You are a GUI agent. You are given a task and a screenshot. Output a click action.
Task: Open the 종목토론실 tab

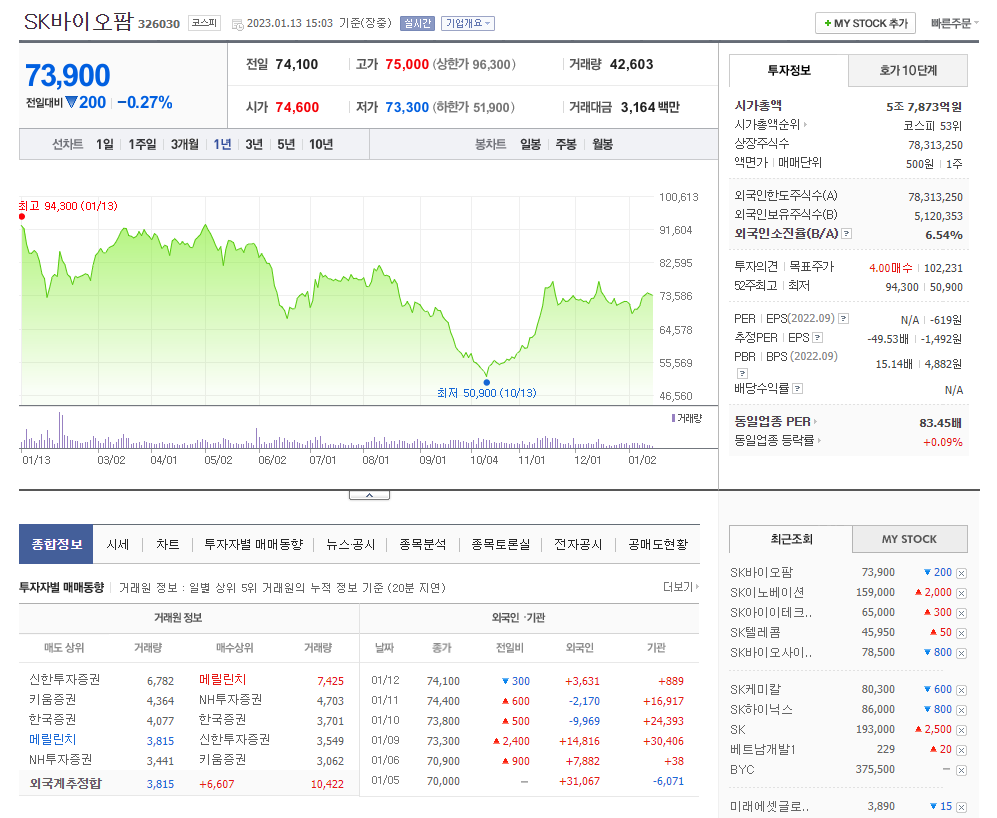(500, 544)
